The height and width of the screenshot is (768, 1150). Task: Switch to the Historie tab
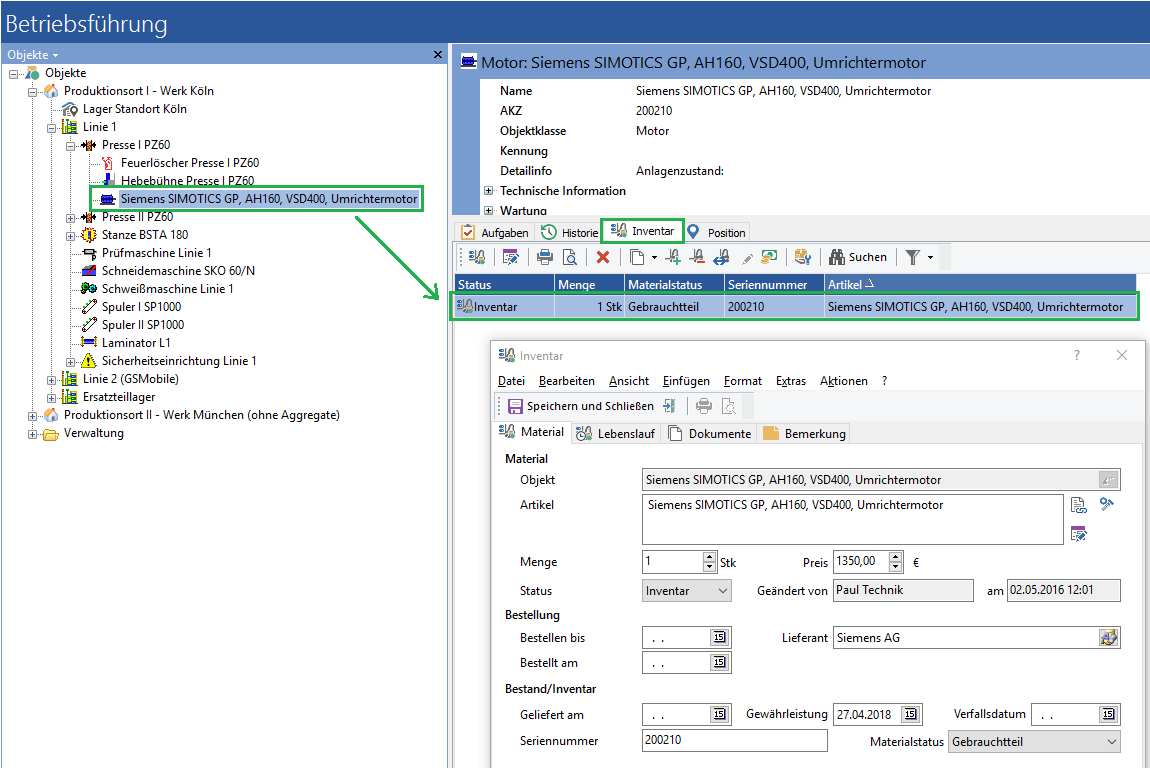(569, 233)
